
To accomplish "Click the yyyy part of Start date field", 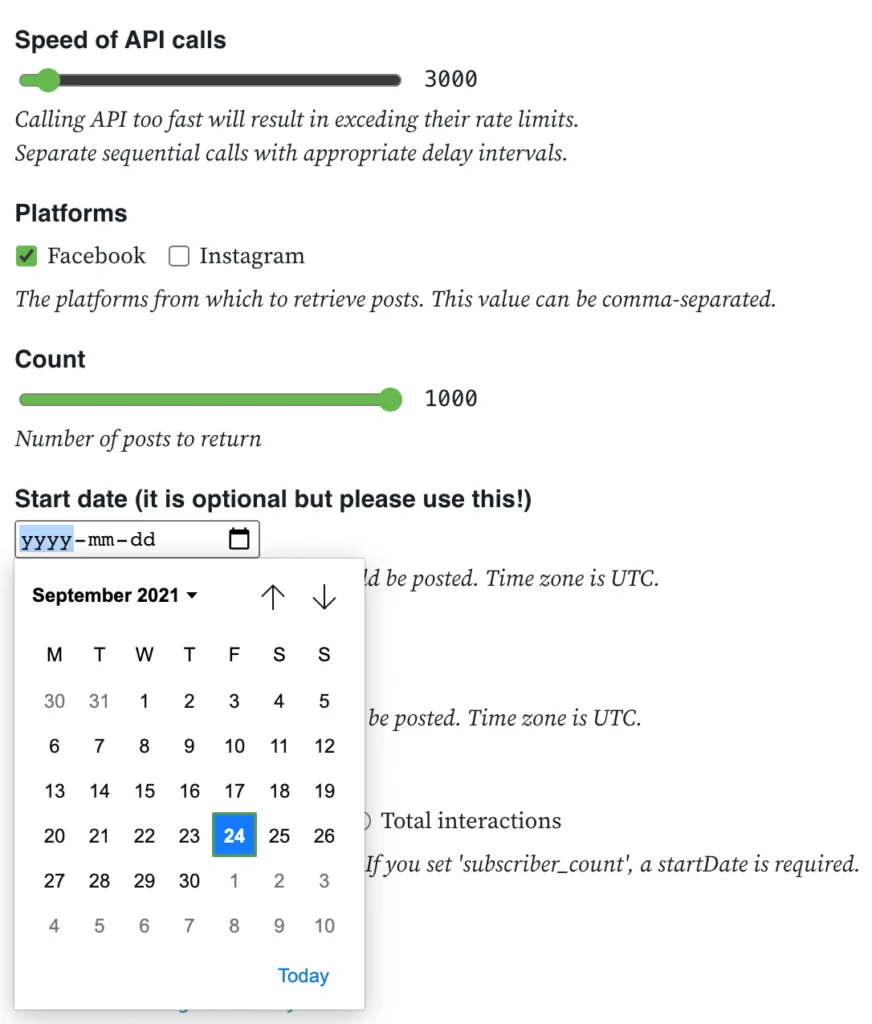I will 46,540.
